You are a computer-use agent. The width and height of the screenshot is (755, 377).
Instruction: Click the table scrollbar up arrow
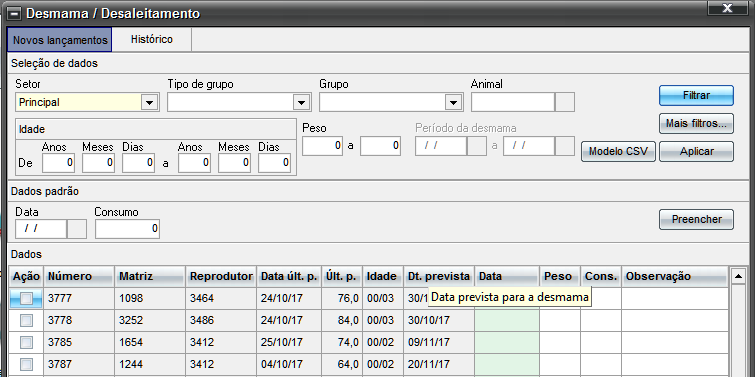[738, 276]
